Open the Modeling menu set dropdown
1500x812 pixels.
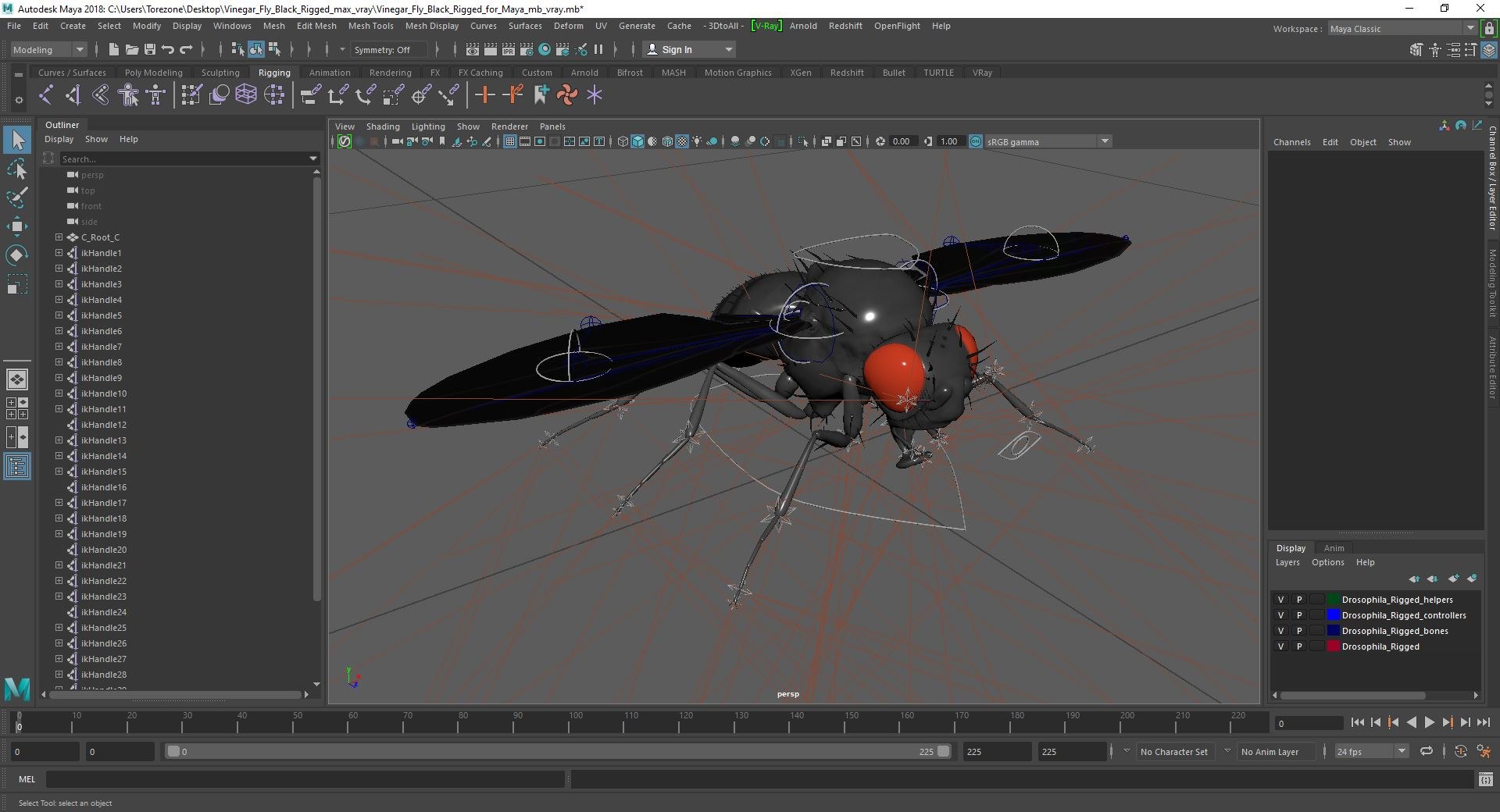point(48,49)
